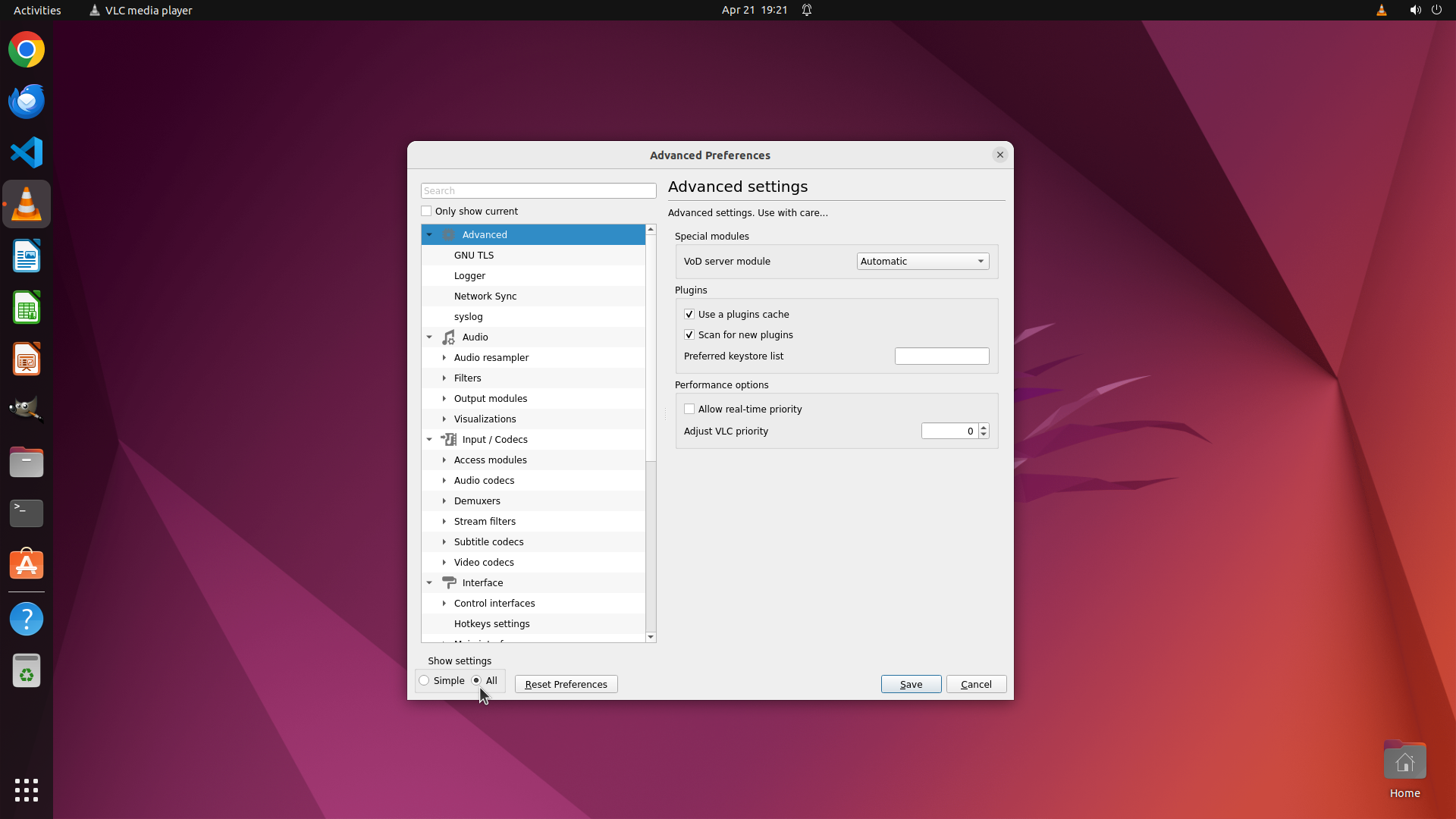The image size is (1456, 819).
Task: Enable Allow real-time priority checkbox
Action: point(689,409)
